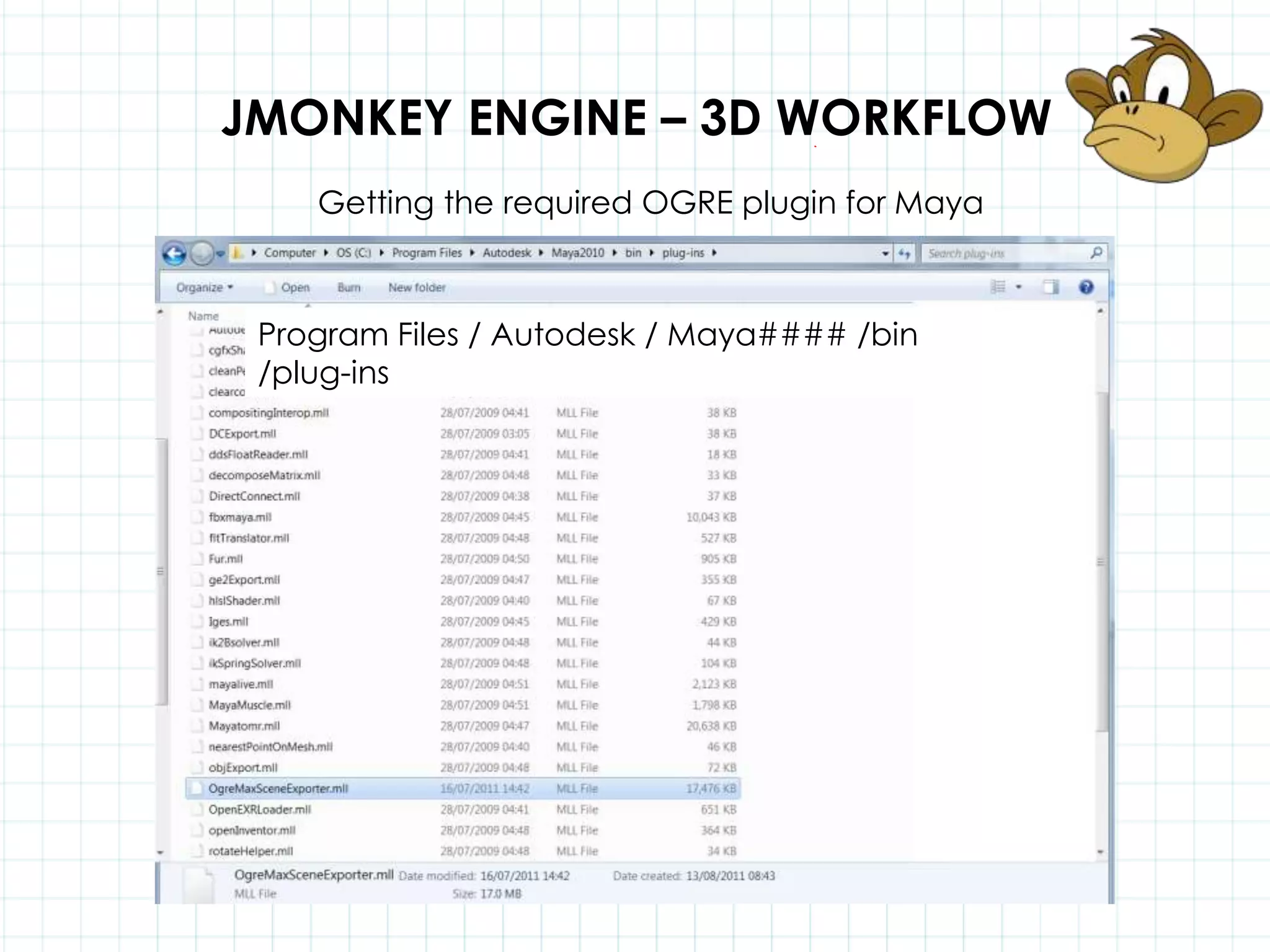Expand the recent pages dropdown arrow
Viewport: 1270px width, 952px height.
[220, 253]
